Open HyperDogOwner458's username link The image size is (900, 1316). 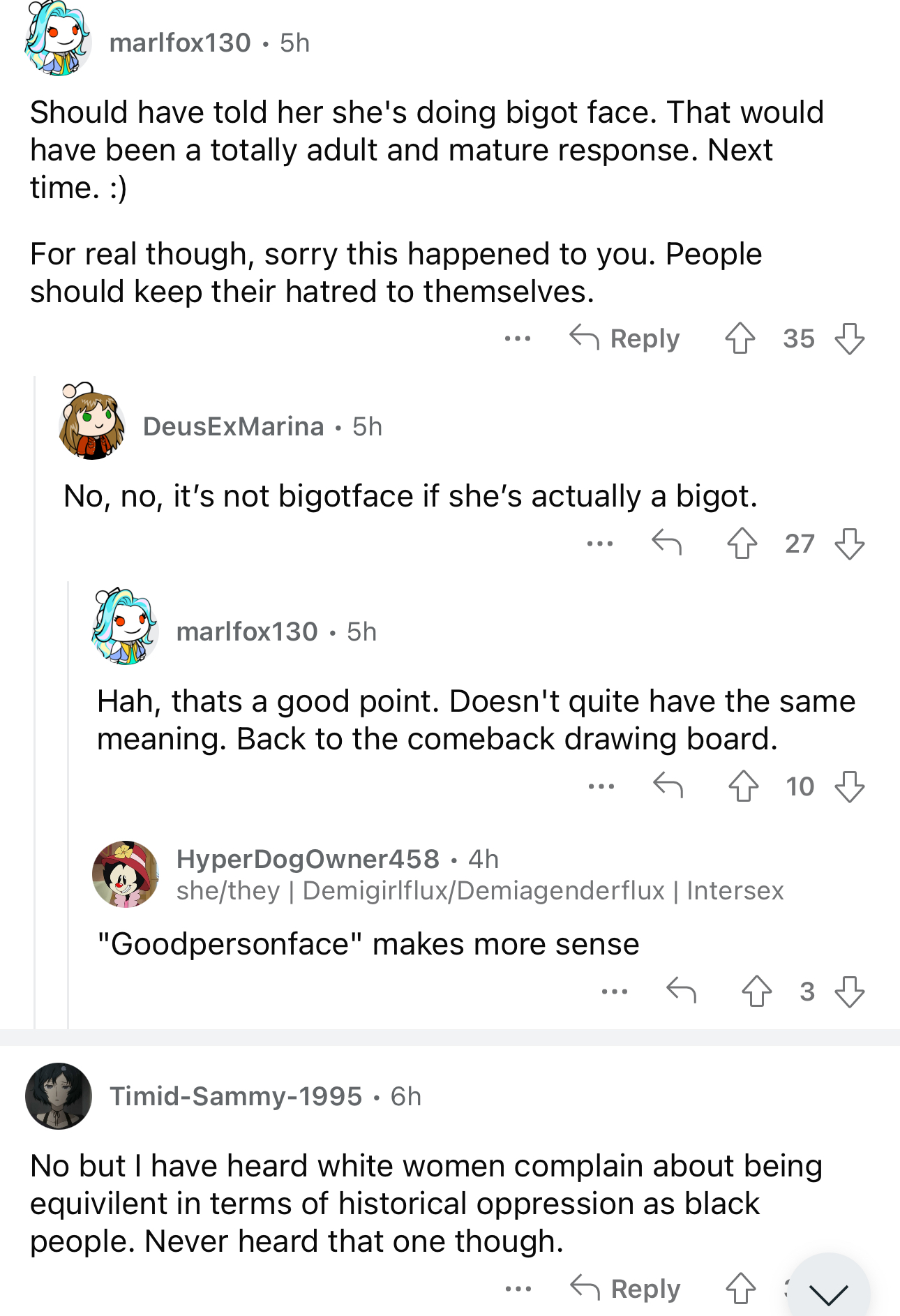pos(308,859)
